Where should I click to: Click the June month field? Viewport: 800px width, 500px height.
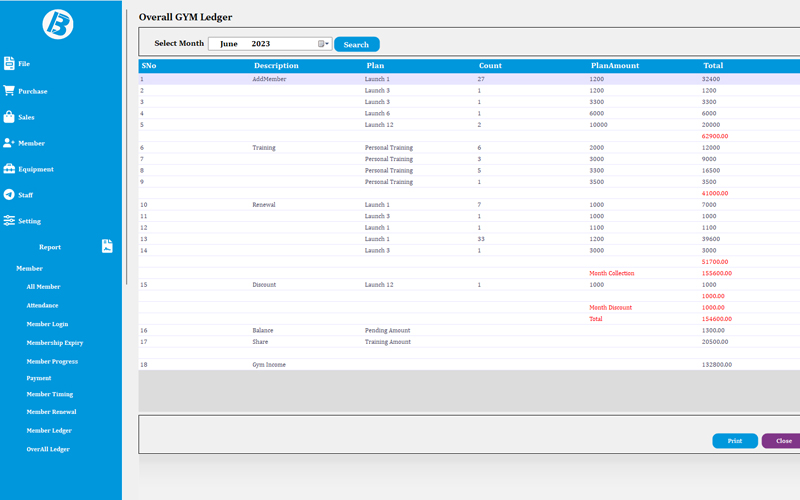click(229, 44)
